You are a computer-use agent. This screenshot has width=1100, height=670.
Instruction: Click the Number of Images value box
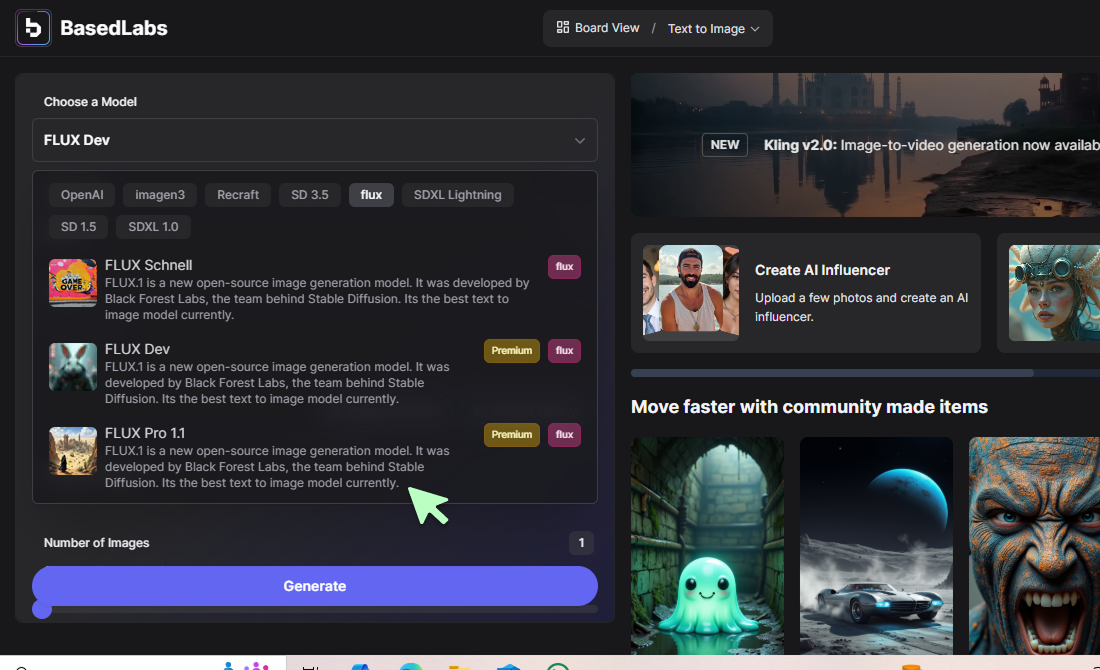point(581,542)
